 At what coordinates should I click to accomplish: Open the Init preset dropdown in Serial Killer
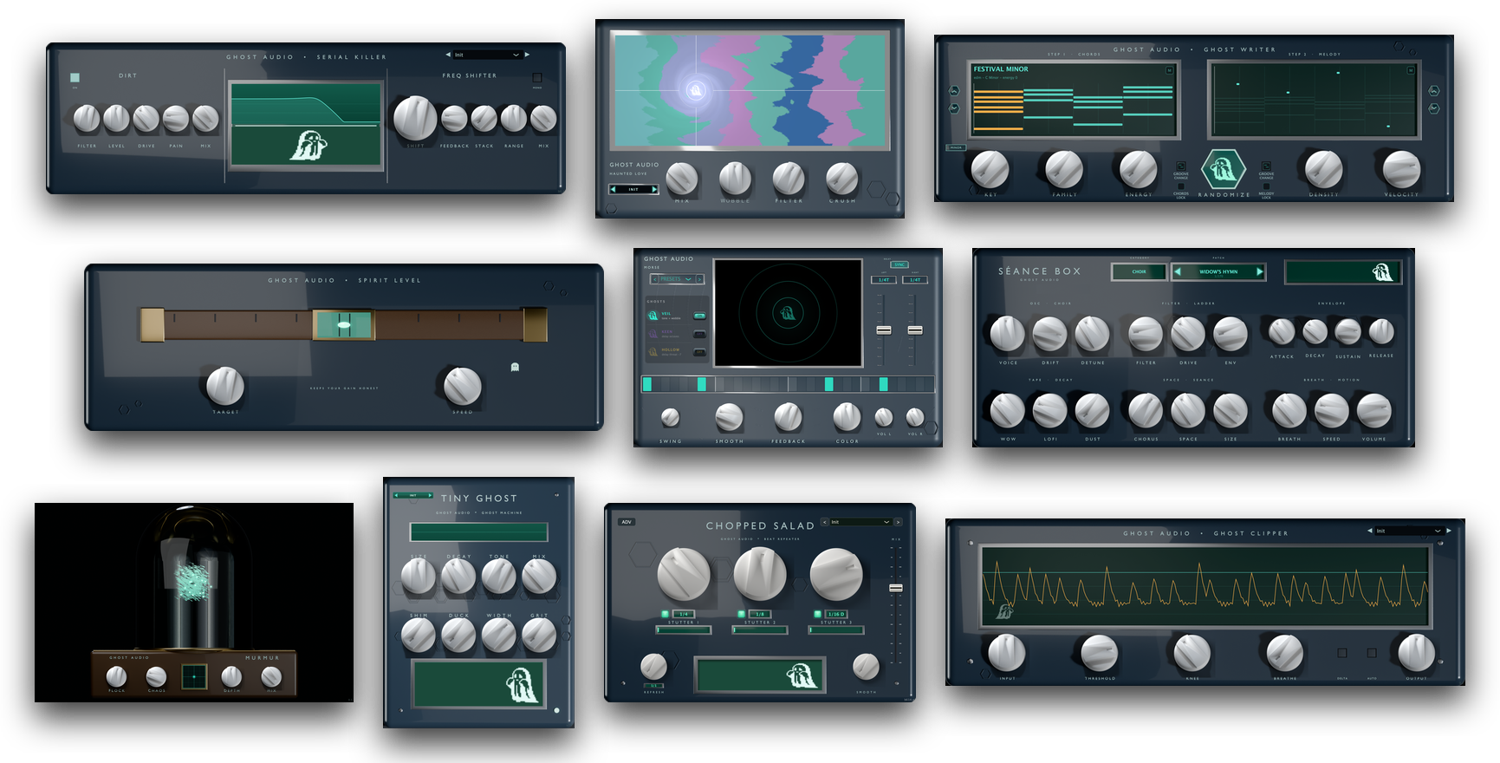point(488,55)
